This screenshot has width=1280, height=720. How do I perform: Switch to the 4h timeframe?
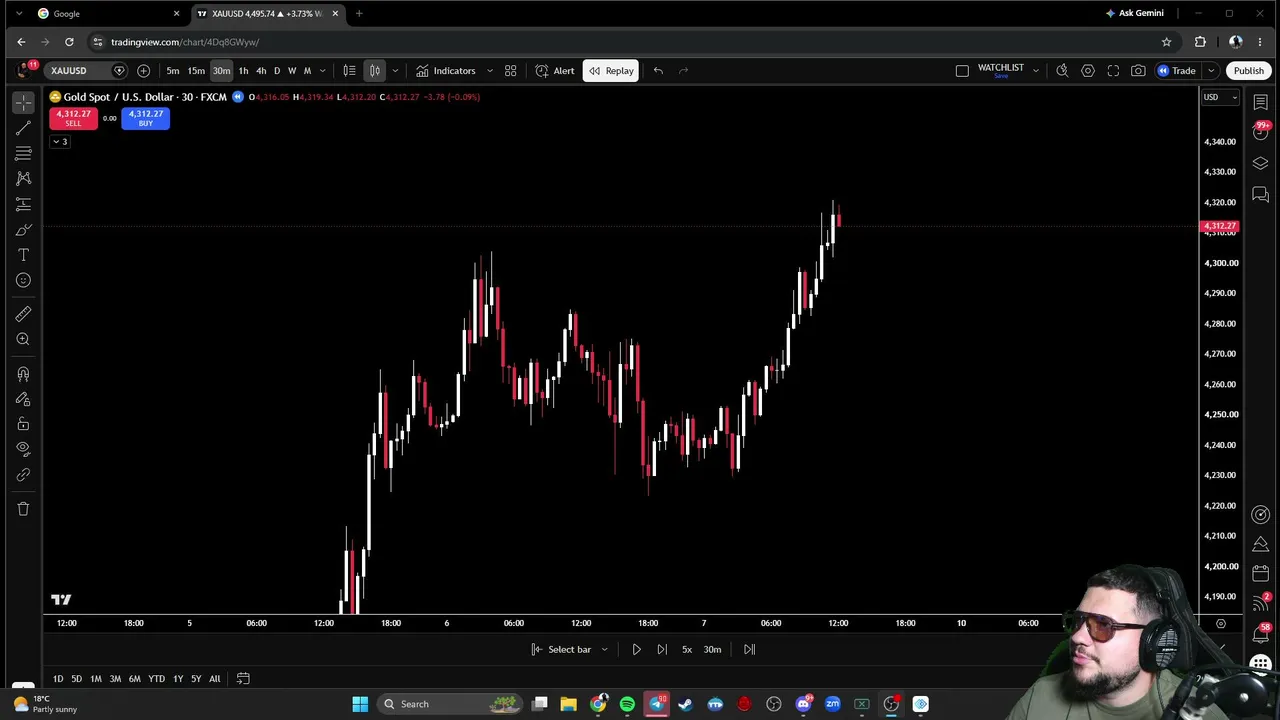261,71
